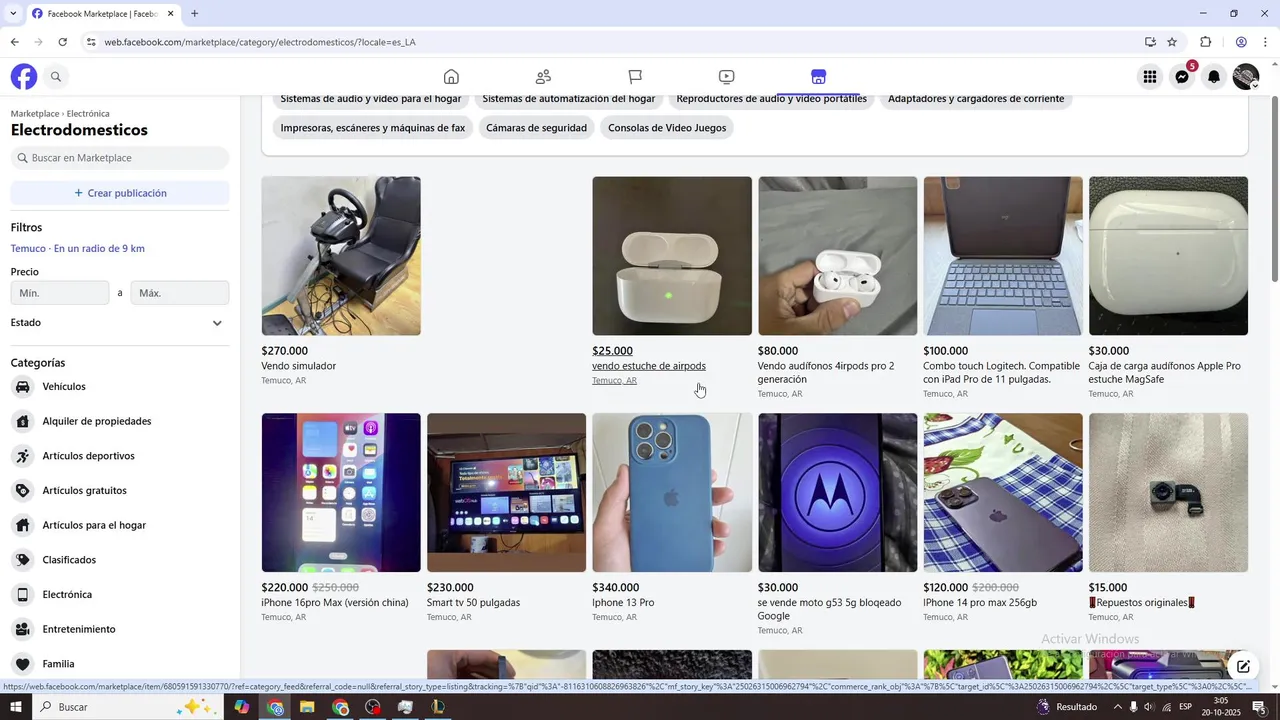Select Adaptadores y cargadores de corriente chip
Screen dimensions: 1280x720
click(x=976, y=99)
